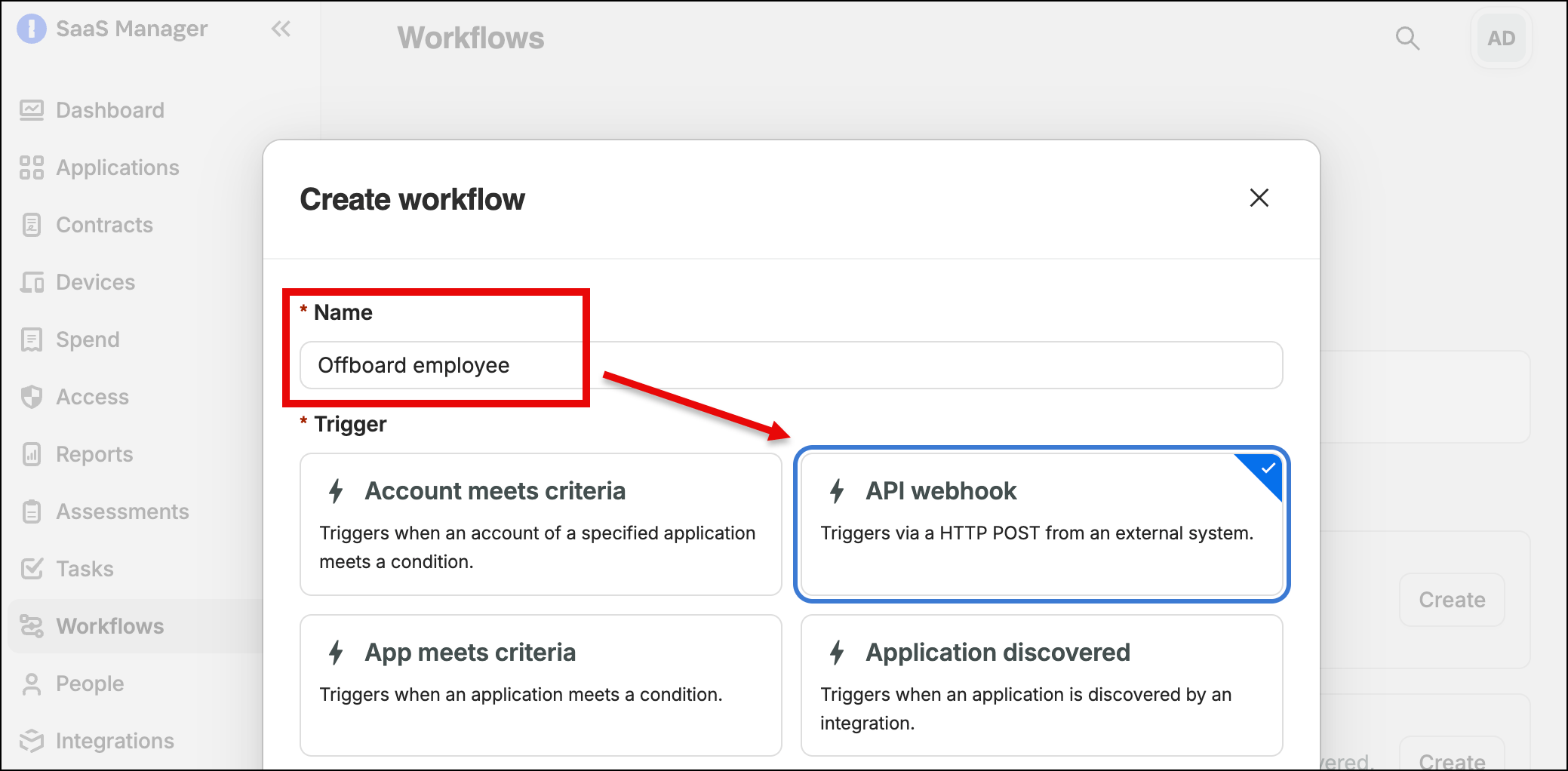
Task: Go to Devices menu item
Action: (95, 282)
